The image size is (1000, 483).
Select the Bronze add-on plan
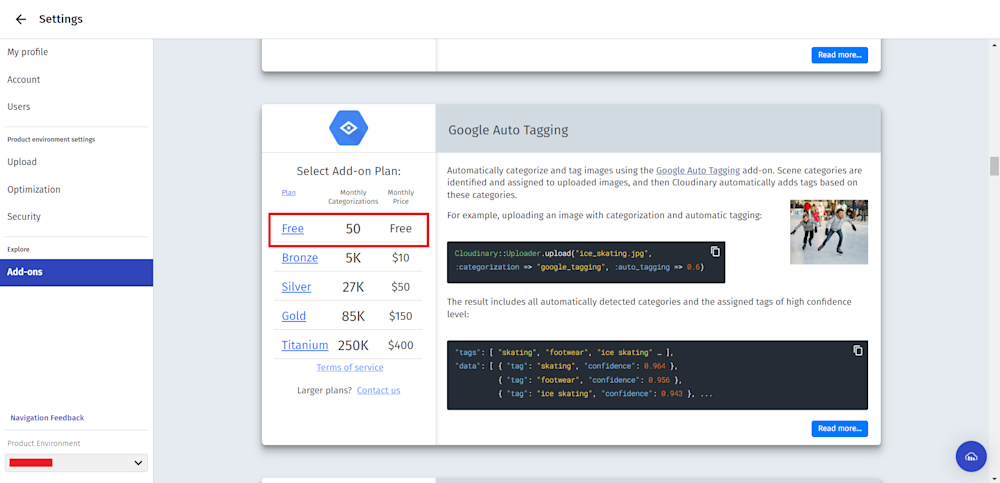(x=300, y=258)
